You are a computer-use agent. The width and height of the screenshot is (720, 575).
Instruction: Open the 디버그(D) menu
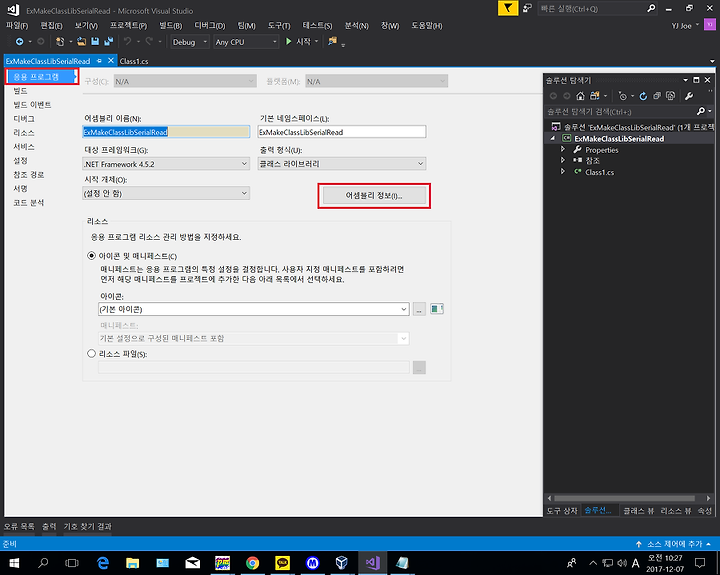210,26
